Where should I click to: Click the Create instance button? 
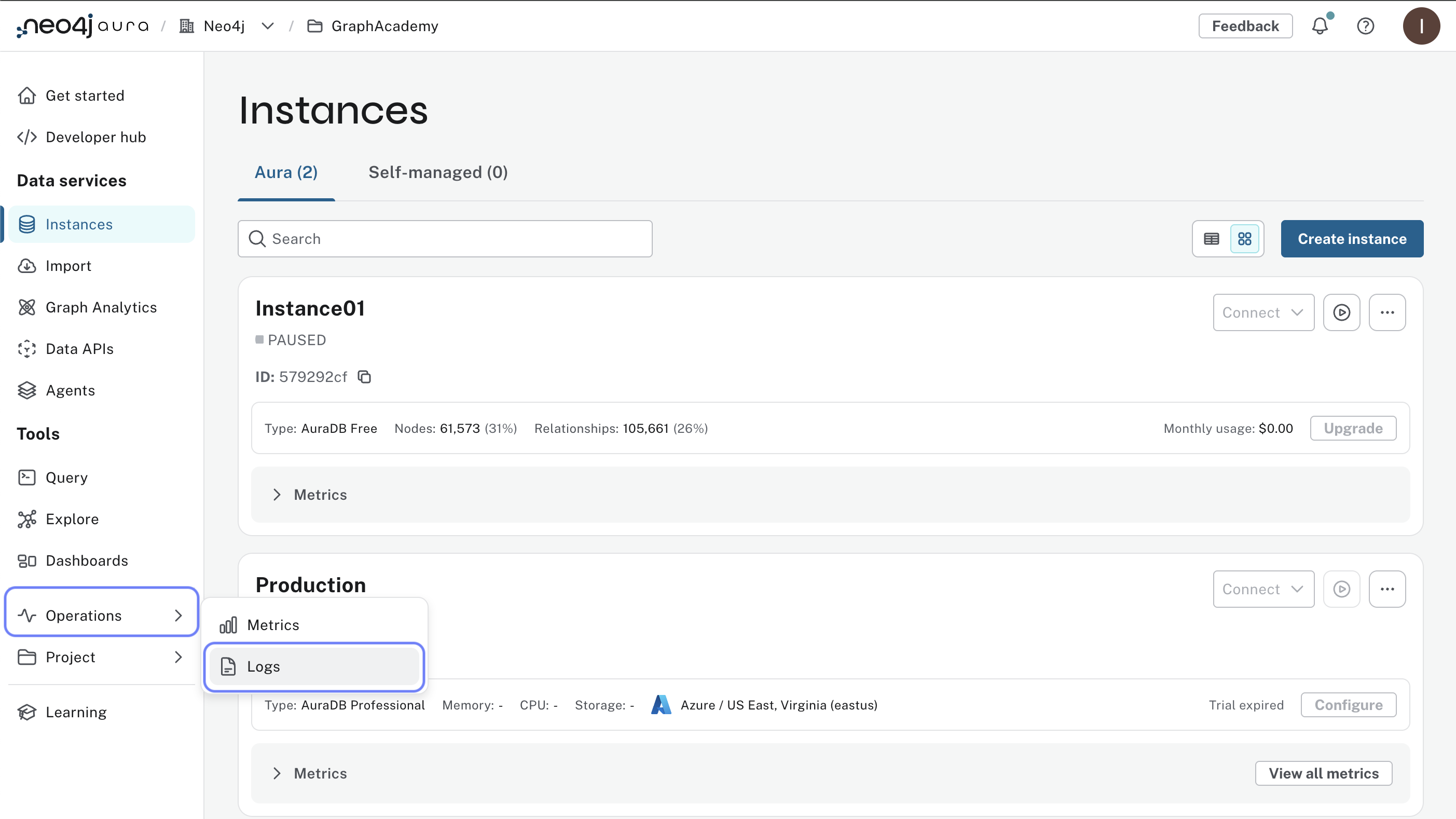(x=1351, y=239)
